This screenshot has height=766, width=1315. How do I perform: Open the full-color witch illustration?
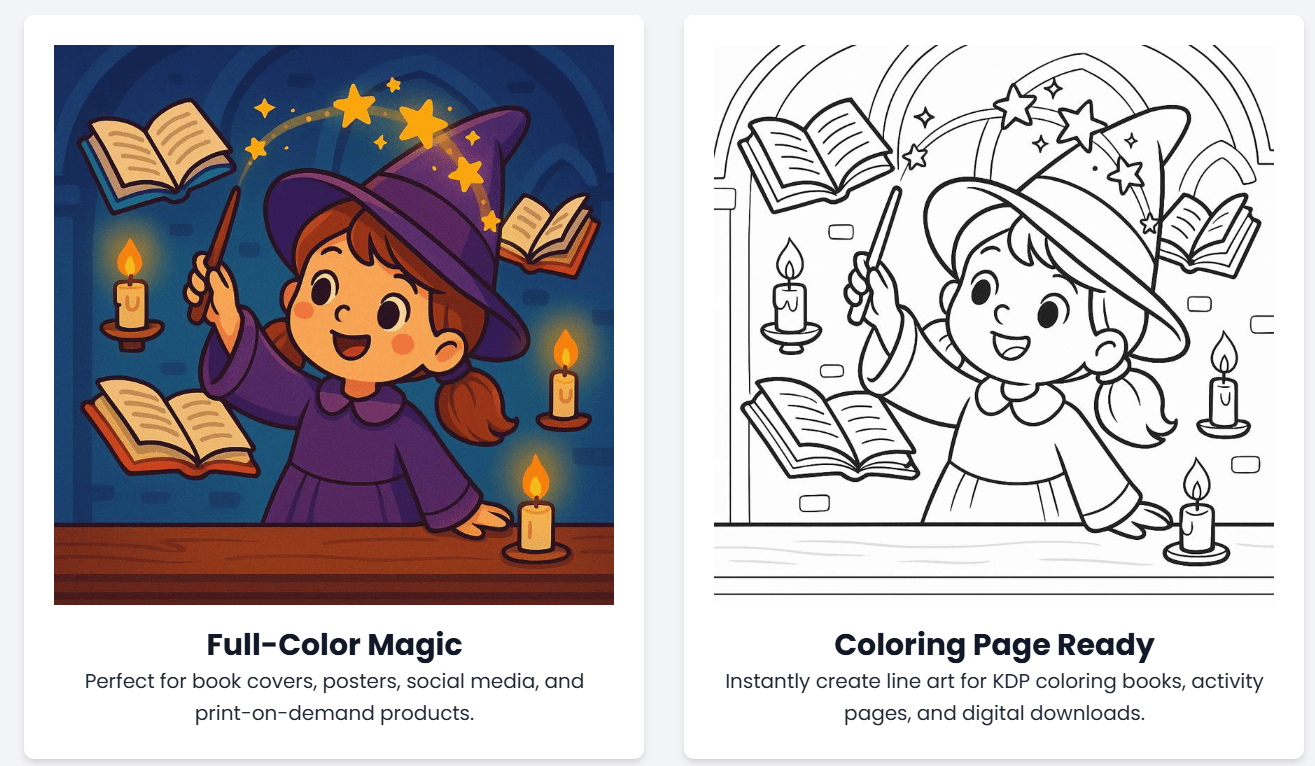click(333, 324)
